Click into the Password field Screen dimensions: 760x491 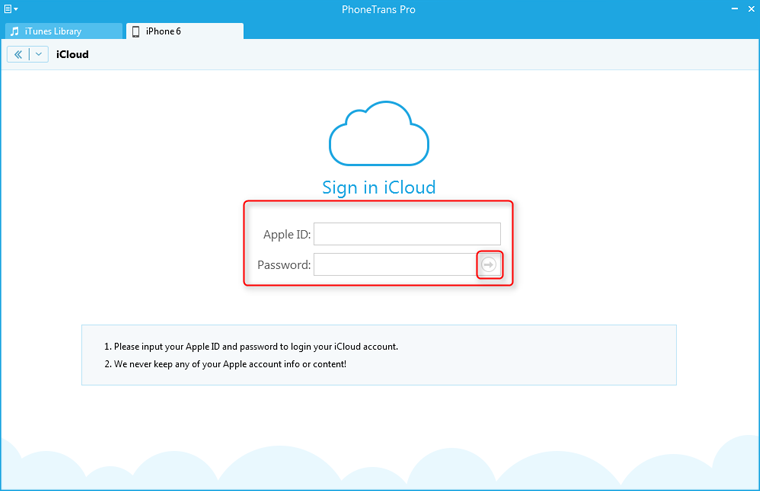coord(394,264)
